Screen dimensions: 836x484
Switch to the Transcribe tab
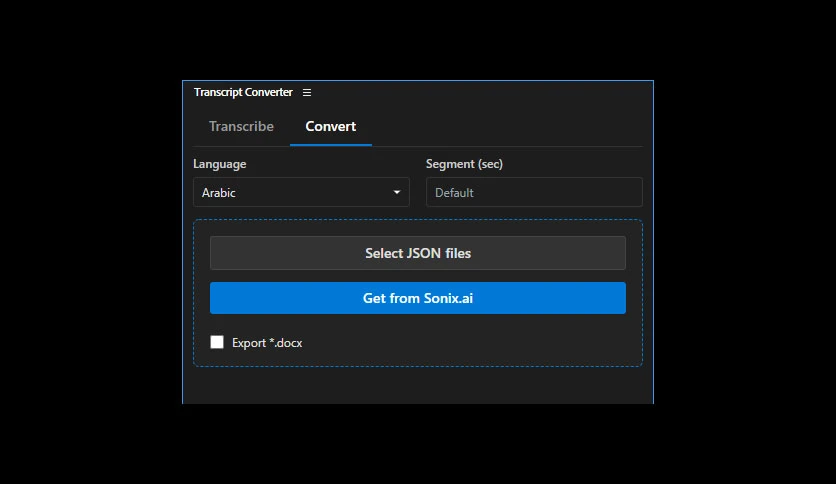(241, 126)
